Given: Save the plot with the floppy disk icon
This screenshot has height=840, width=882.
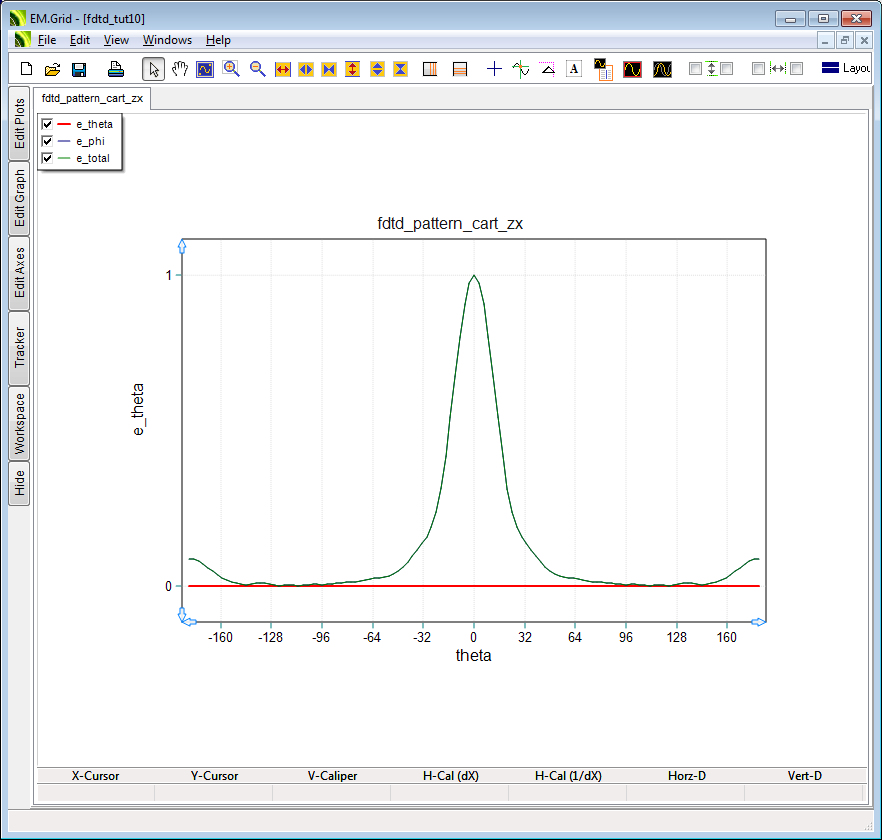Looking at the screenshot, I should pos(79,69).
